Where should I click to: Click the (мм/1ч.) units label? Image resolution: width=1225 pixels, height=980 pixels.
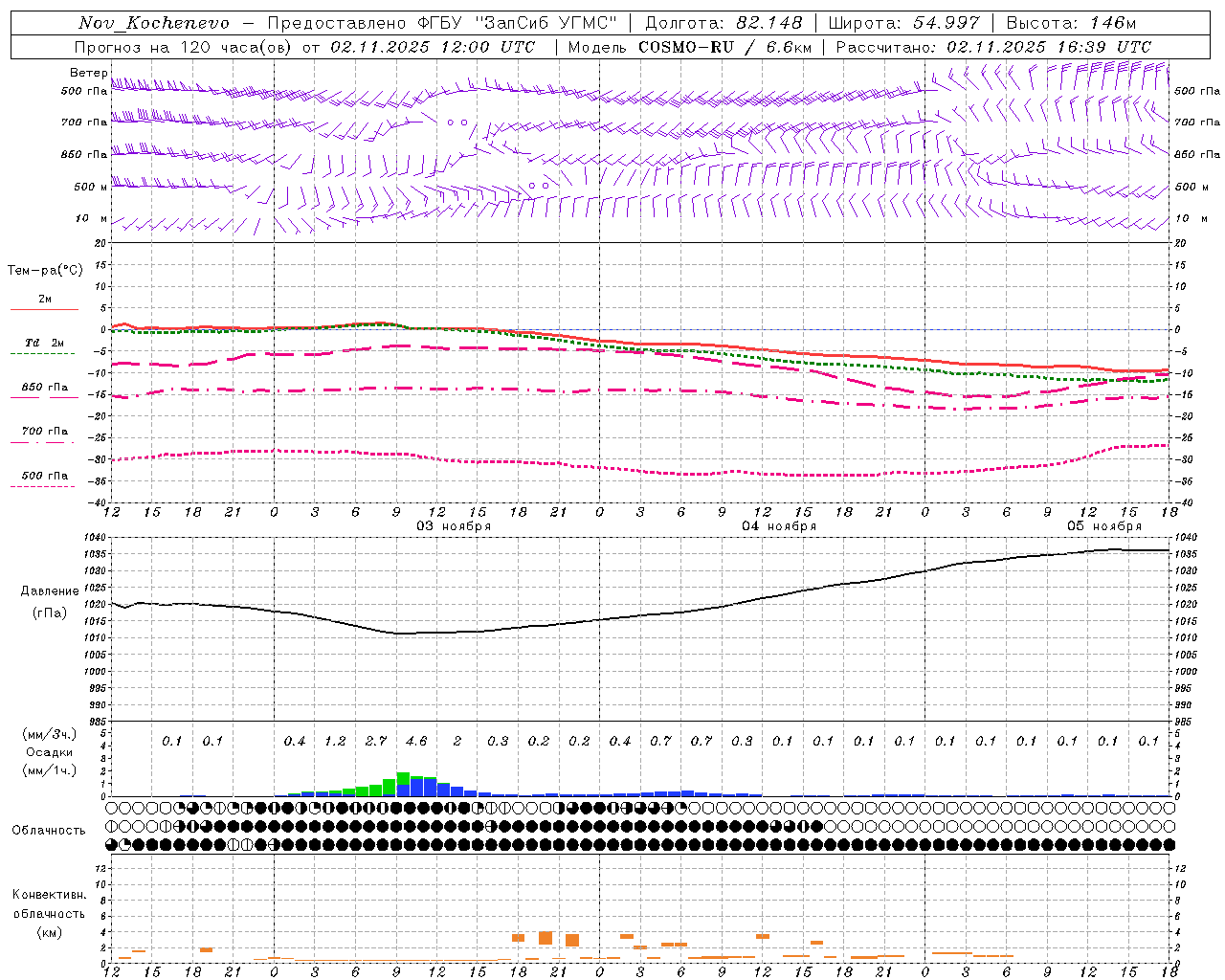click(x=50, y=771)
